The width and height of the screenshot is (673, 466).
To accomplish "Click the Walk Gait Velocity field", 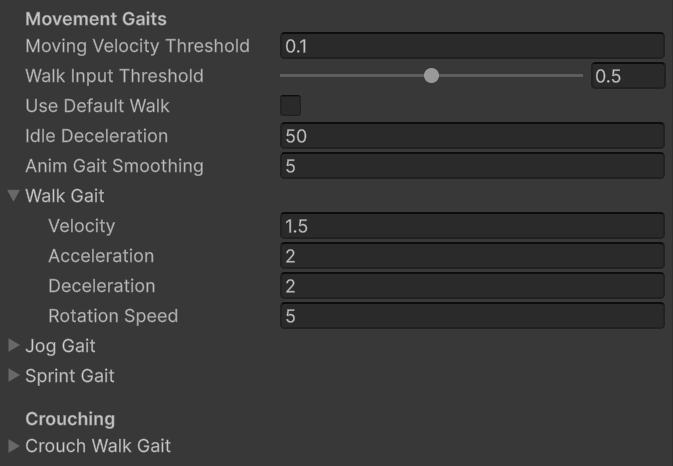I will [x=473, y=226].
